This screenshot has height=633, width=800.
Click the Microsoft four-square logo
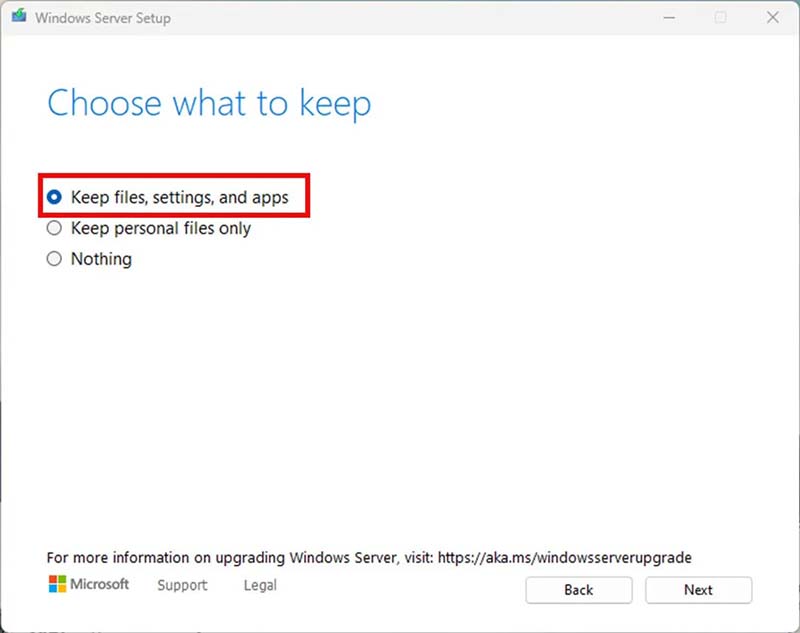(58, 585)
